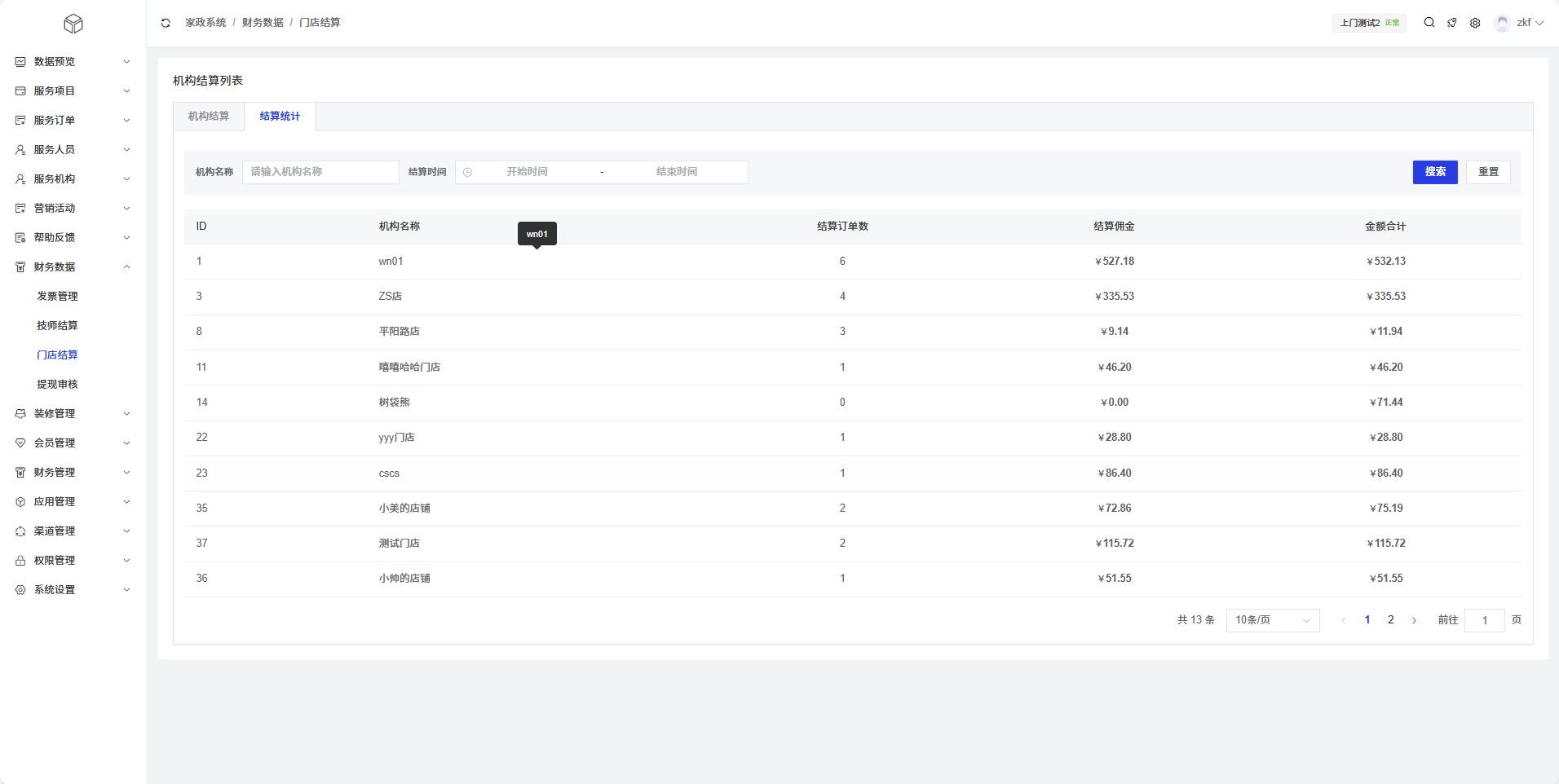Click the next page arrow
1559x784 pixels.
(1414, 620)
